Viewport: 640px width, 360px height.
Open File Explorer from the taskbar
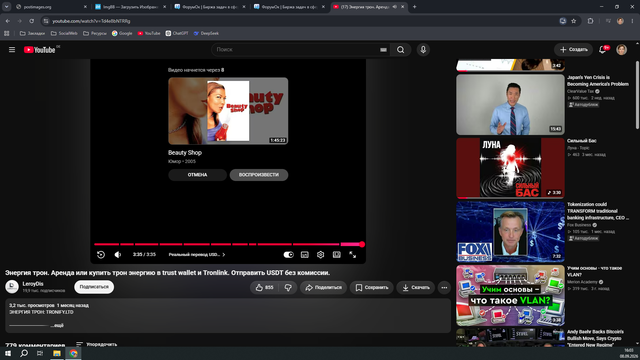tap(57, 353)
